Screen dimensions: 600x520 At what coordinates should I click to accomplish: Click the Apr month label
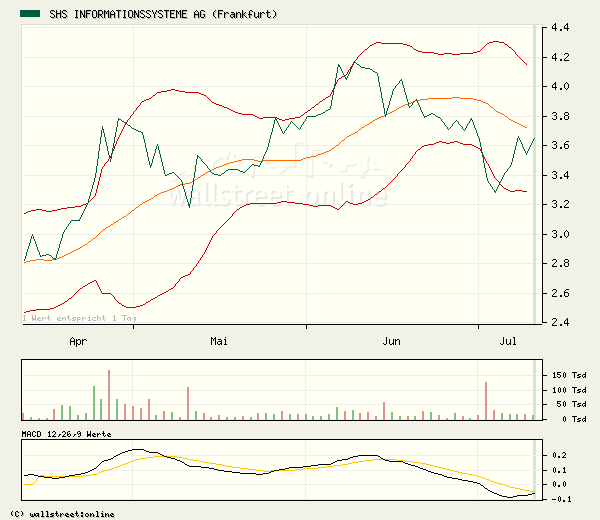coord(78,341)
